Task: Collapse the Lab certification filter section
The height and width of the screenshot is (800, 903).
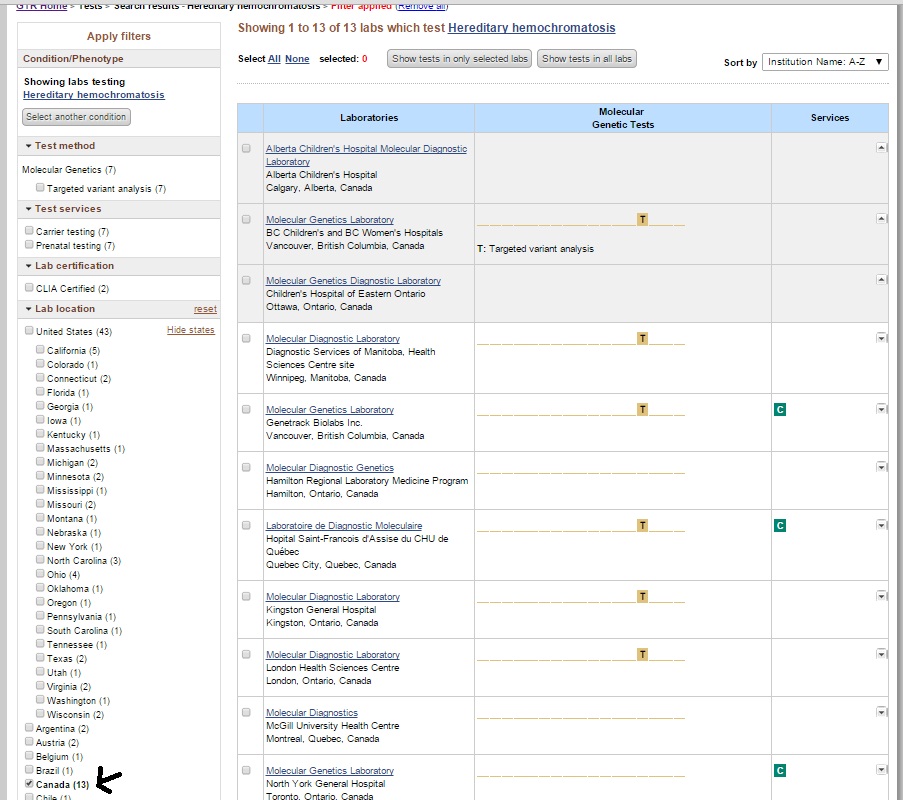Action: tap(28, 266)
